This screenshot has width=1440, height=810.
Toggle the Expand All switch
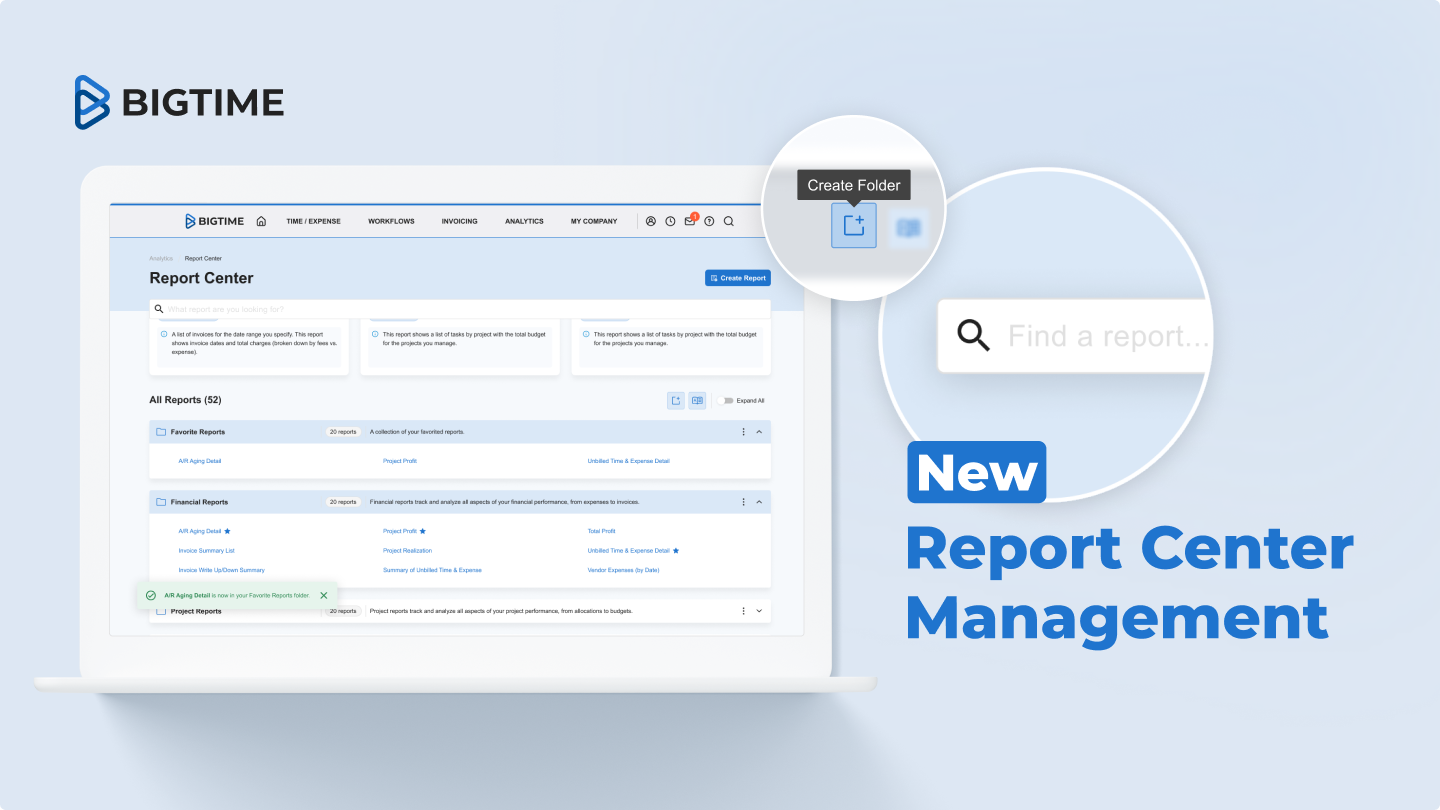(724, 401)
